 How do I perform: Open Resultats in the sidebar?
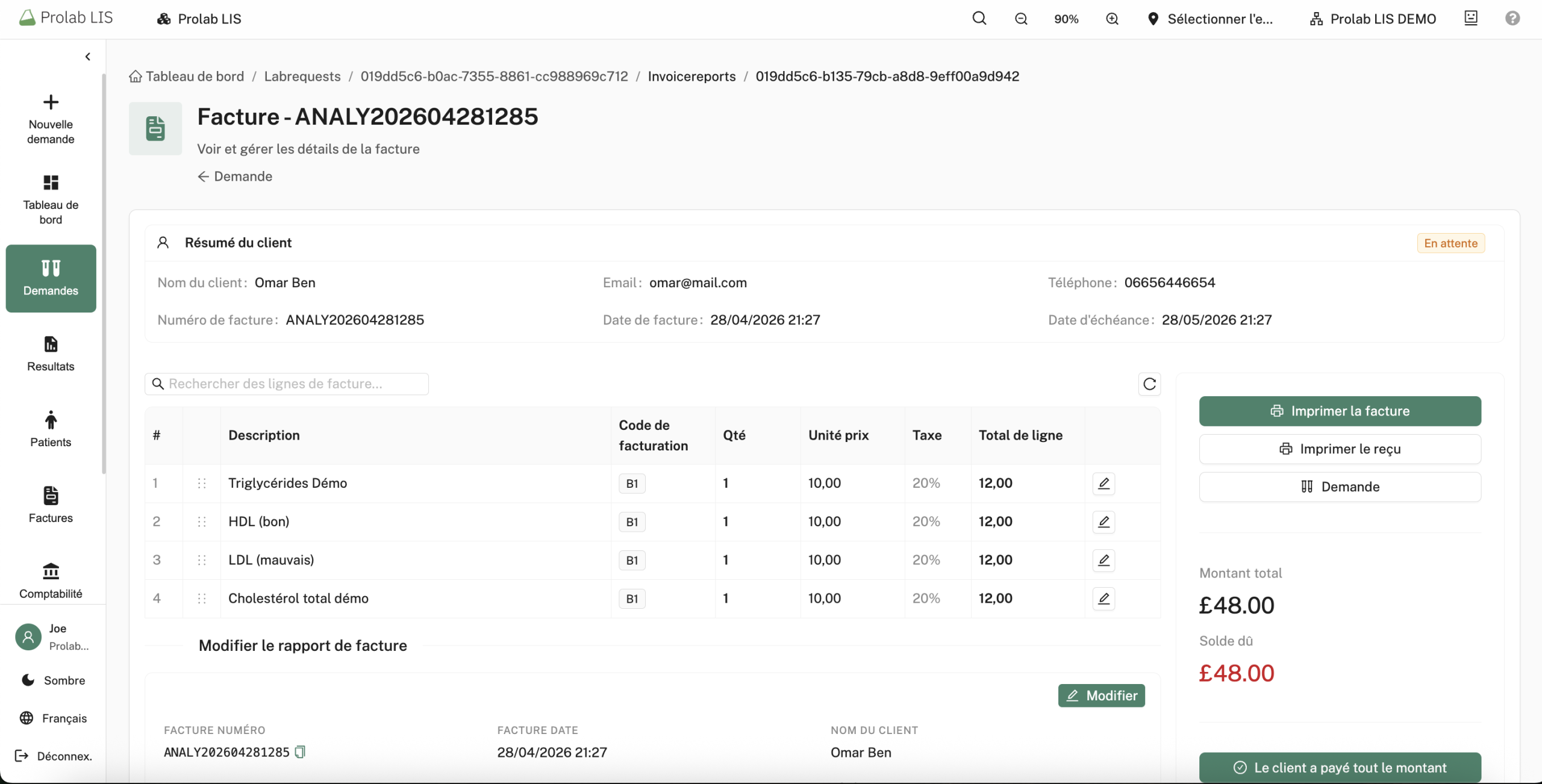coord(51,354)
